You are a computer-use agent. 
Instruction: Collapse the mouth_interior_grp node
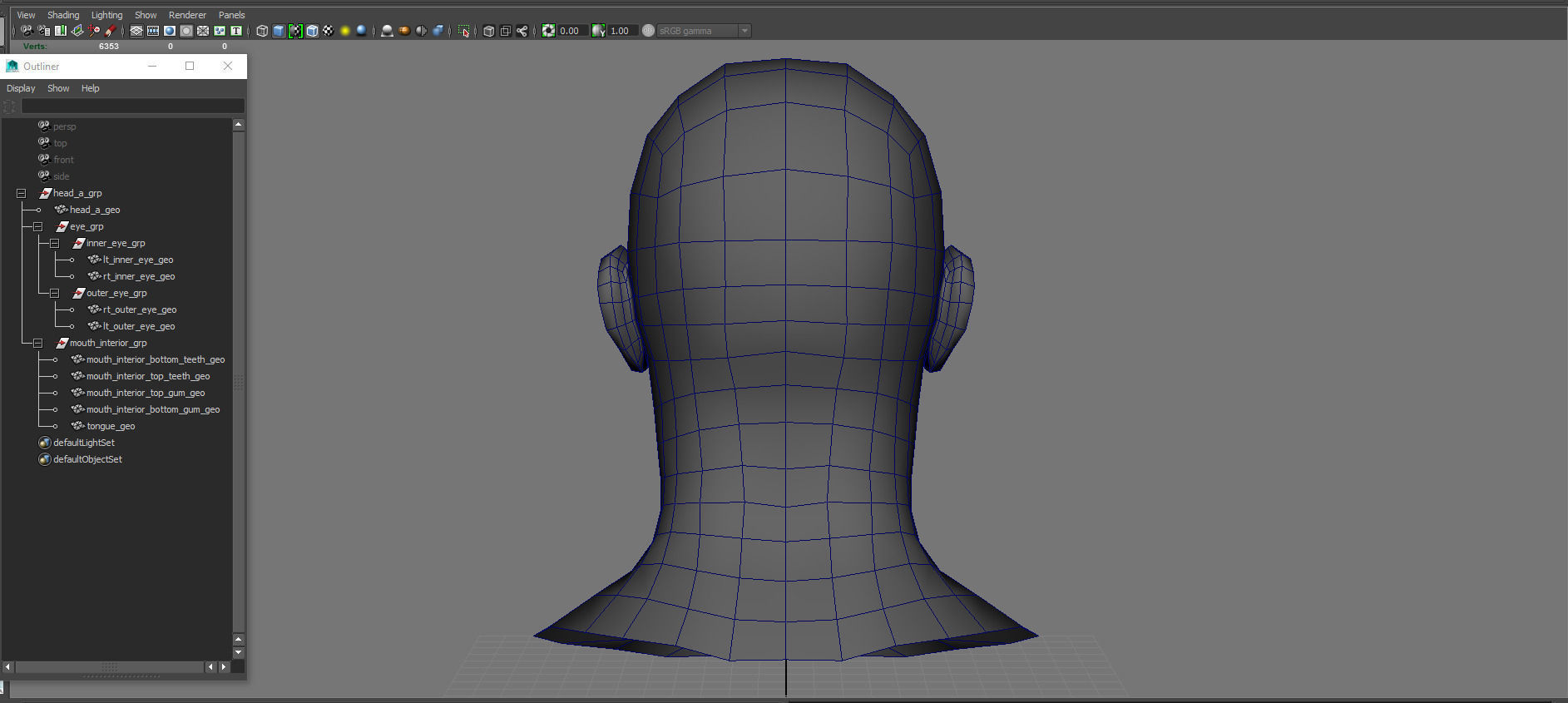tap(38, 343)
